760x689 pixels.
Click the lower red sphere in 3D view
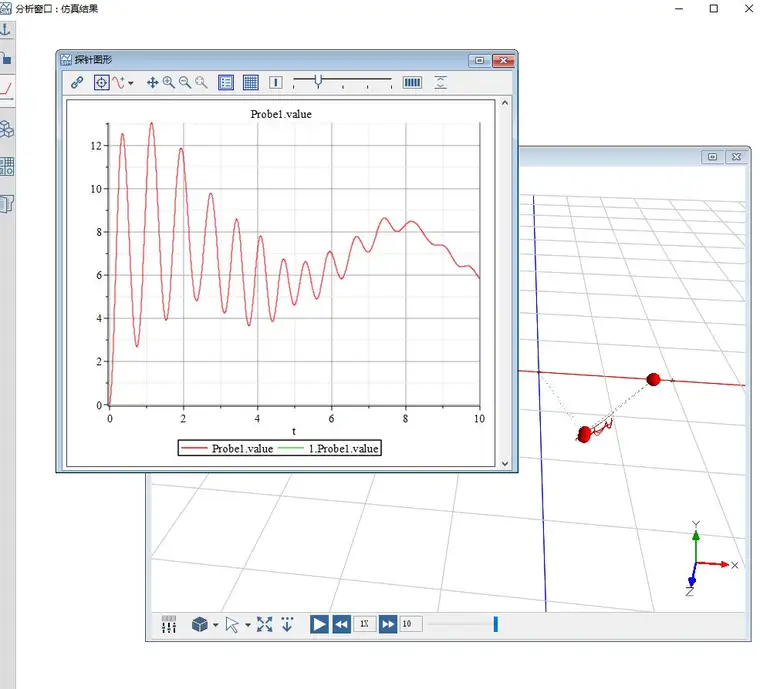(x=585, y=434)
